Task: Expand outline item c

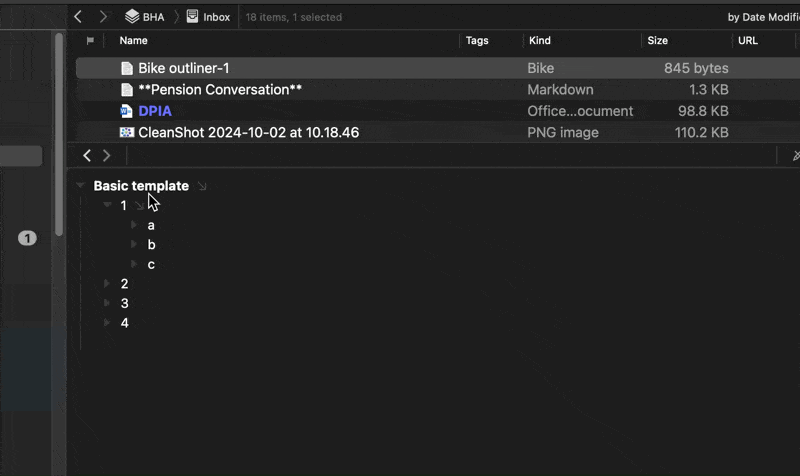Action: click(134, 264)
